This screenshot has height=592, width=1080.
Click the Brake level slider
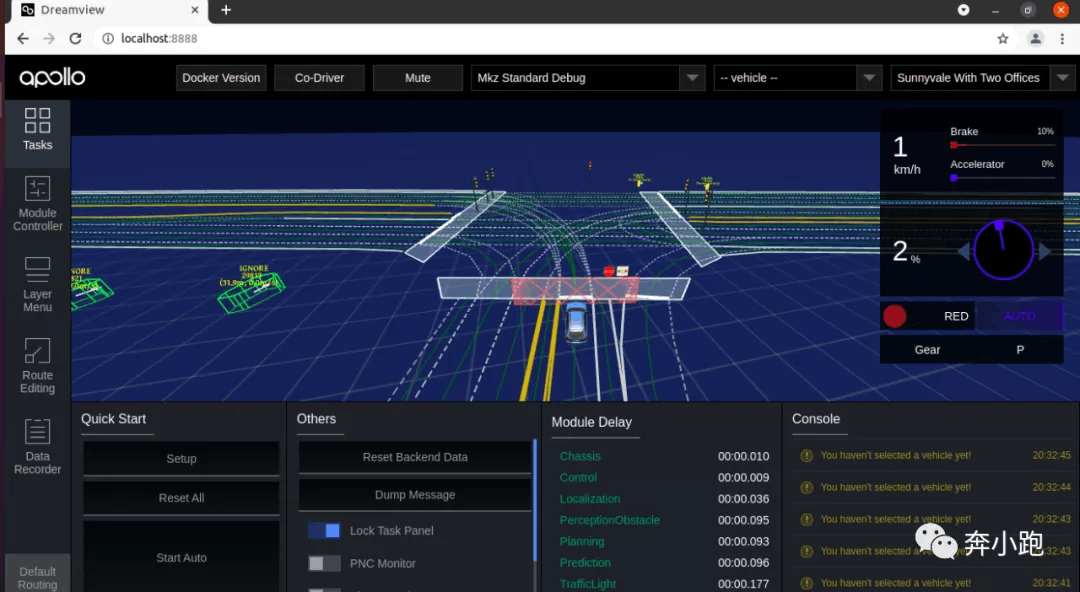1002,145
